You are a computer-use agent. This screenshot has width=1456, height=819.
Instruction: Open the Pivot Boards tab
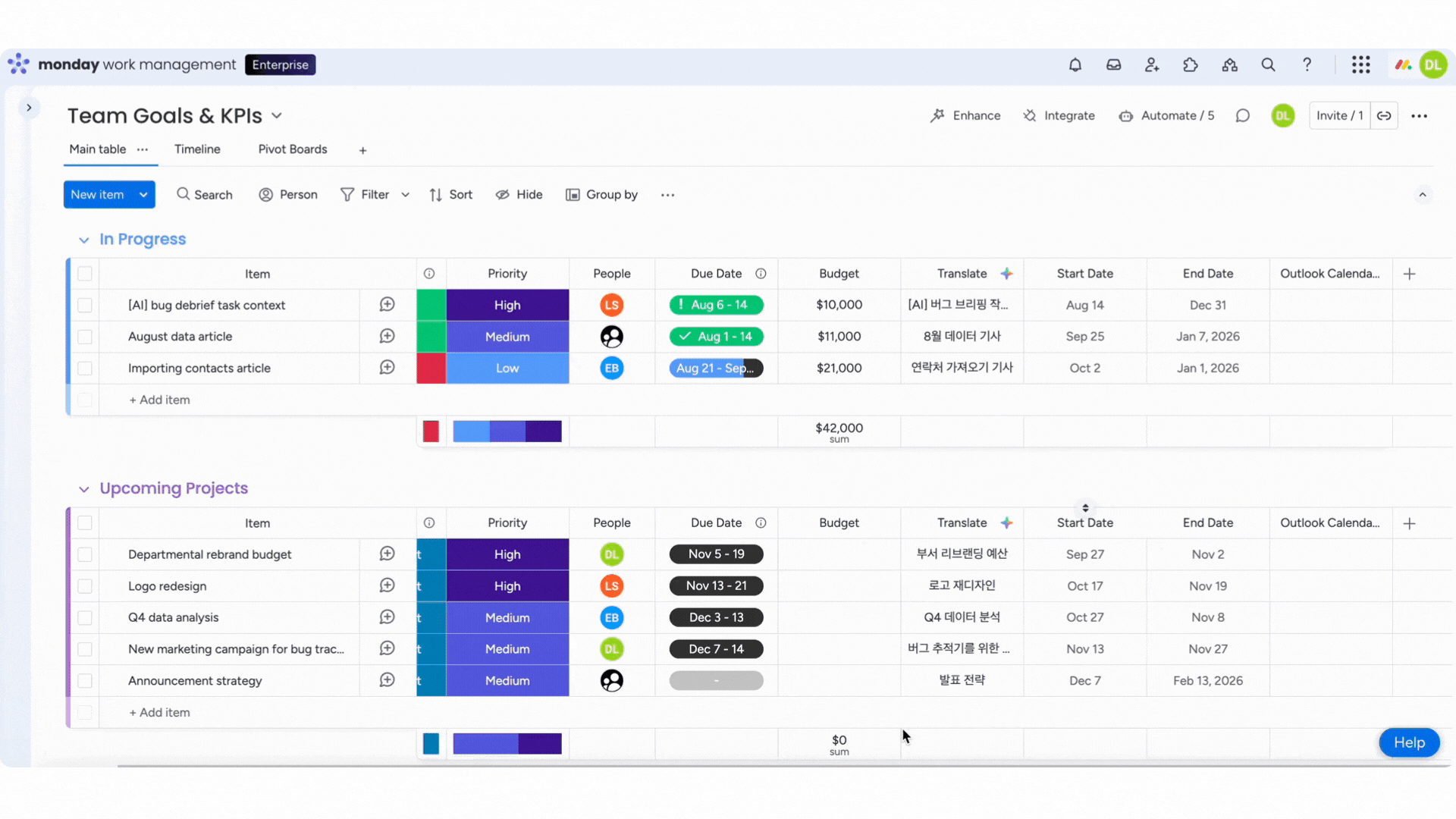(293, 149)
